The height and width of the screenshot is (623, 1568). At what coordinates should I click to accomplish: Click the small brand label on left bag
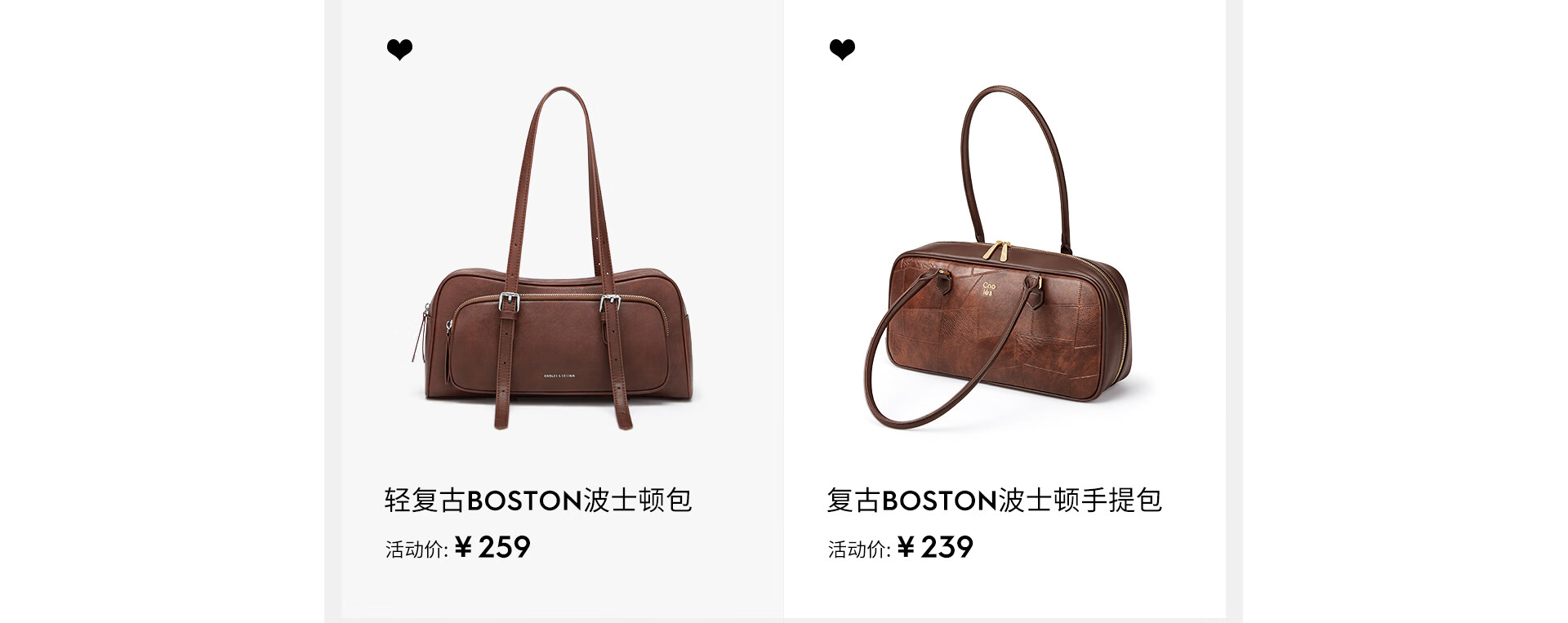[559, 376]
